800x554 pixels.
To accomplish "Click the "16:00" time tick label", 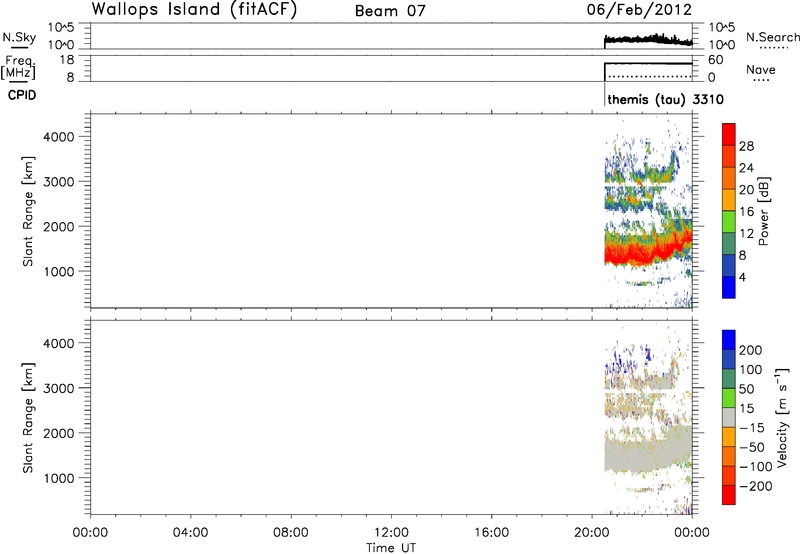I will click(491, 533).
